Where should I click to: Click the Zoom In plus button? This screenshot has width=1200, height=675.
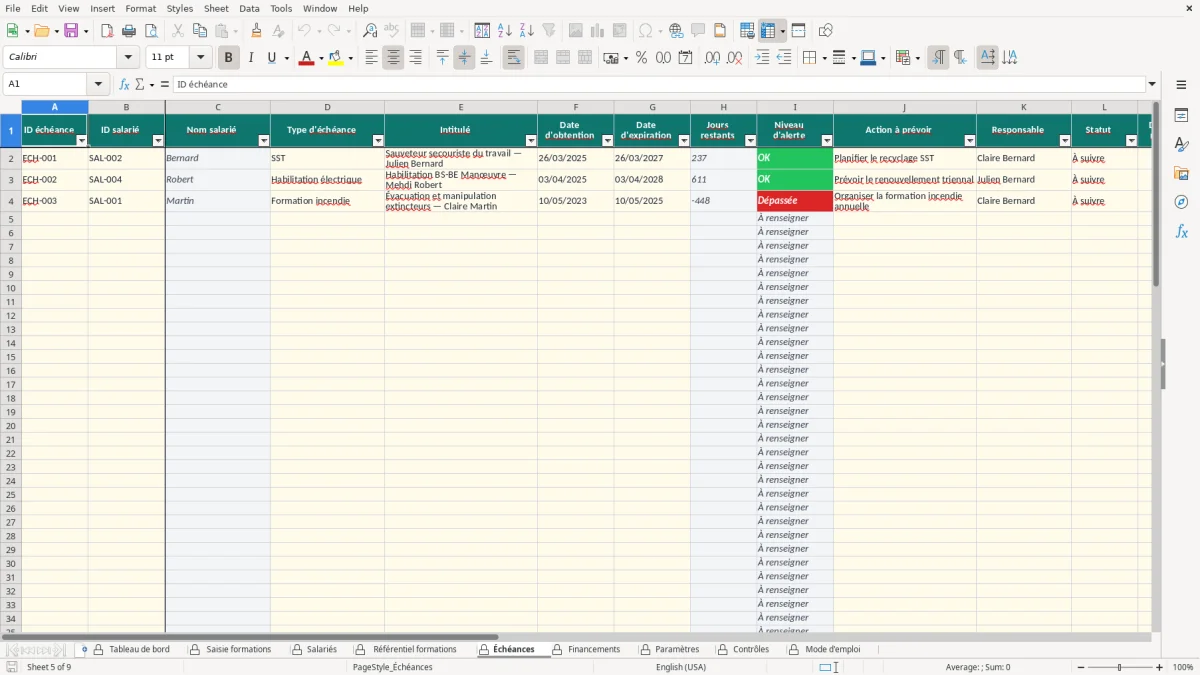pos(1160,667)
